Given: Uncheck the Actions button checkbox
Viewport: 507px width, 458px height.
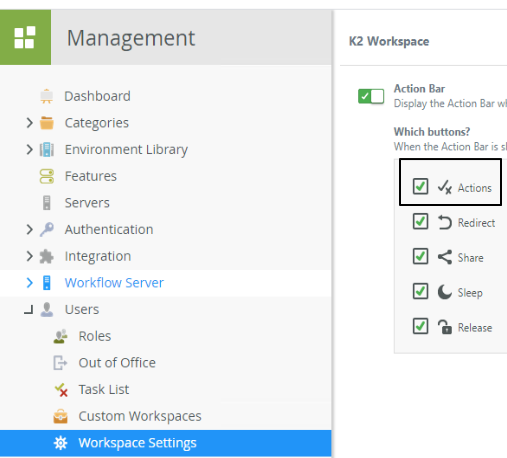Looking at the screenshot, I should [420, 186].
